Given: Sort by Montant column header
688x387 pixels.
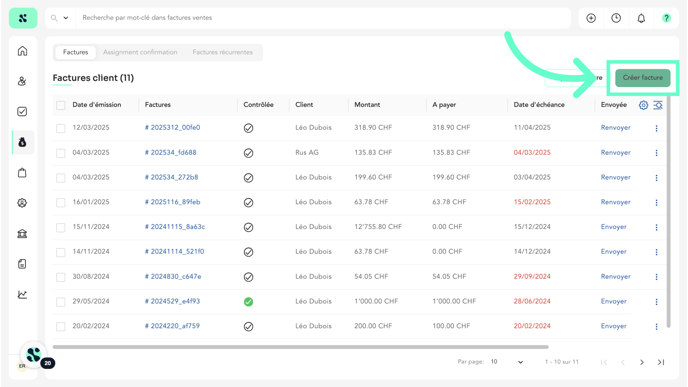Looking at the screenshot, I should click(x=367, y=105).
